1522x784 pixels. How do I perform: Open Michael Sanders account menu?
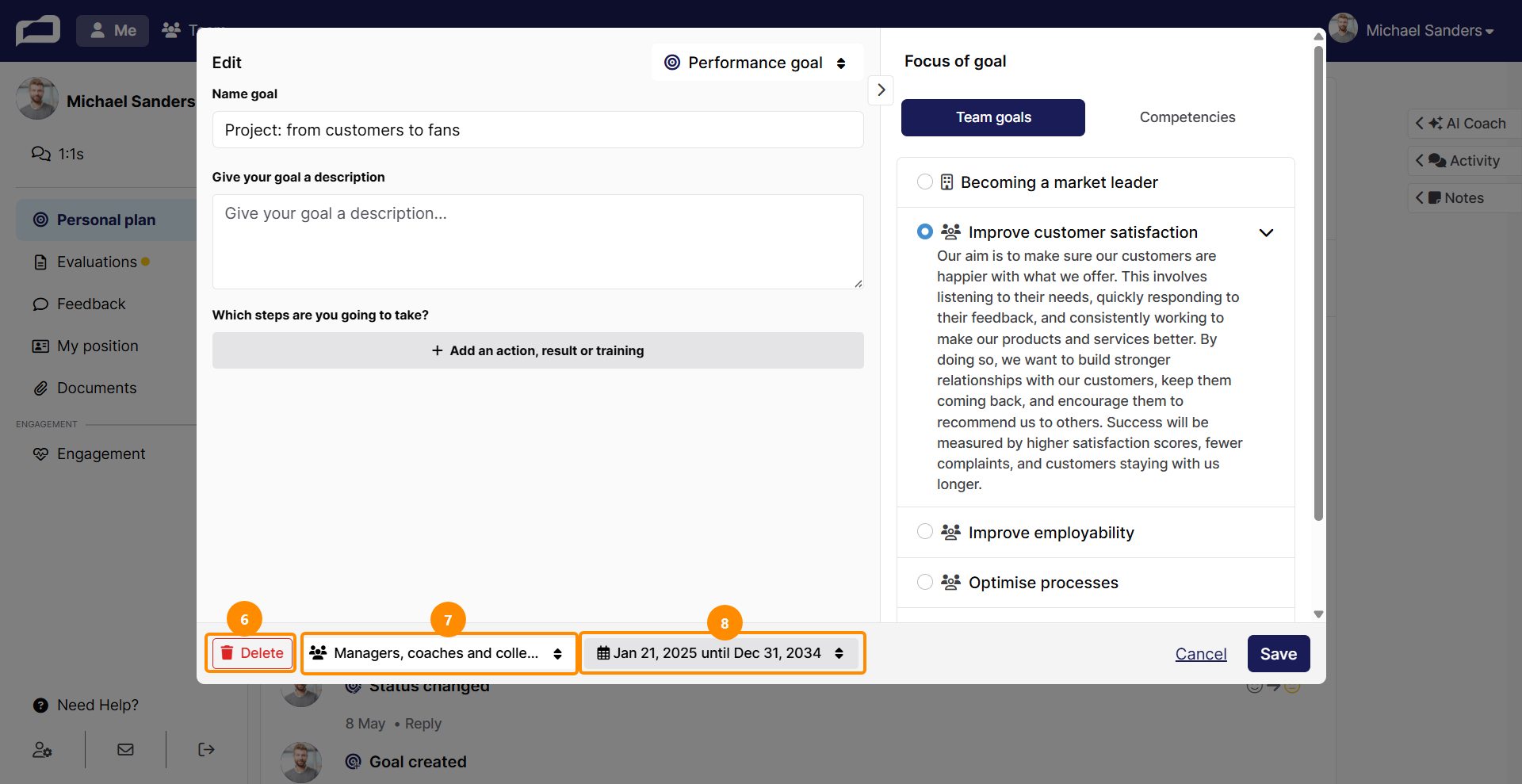tap(1429, 30)
